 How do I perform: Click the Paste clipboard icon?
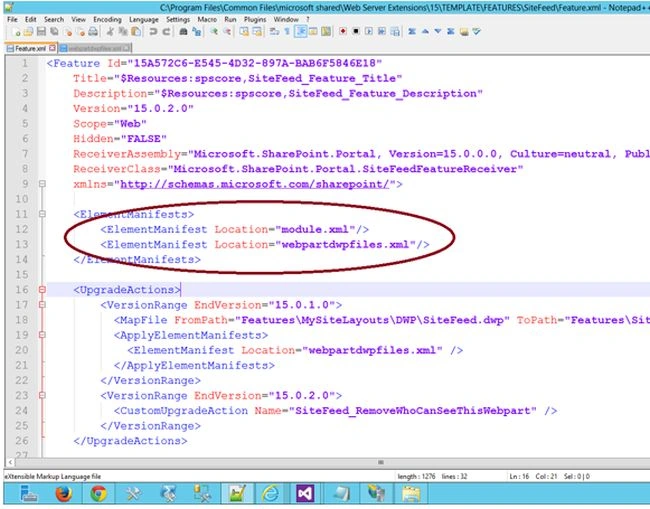(136, 32)
